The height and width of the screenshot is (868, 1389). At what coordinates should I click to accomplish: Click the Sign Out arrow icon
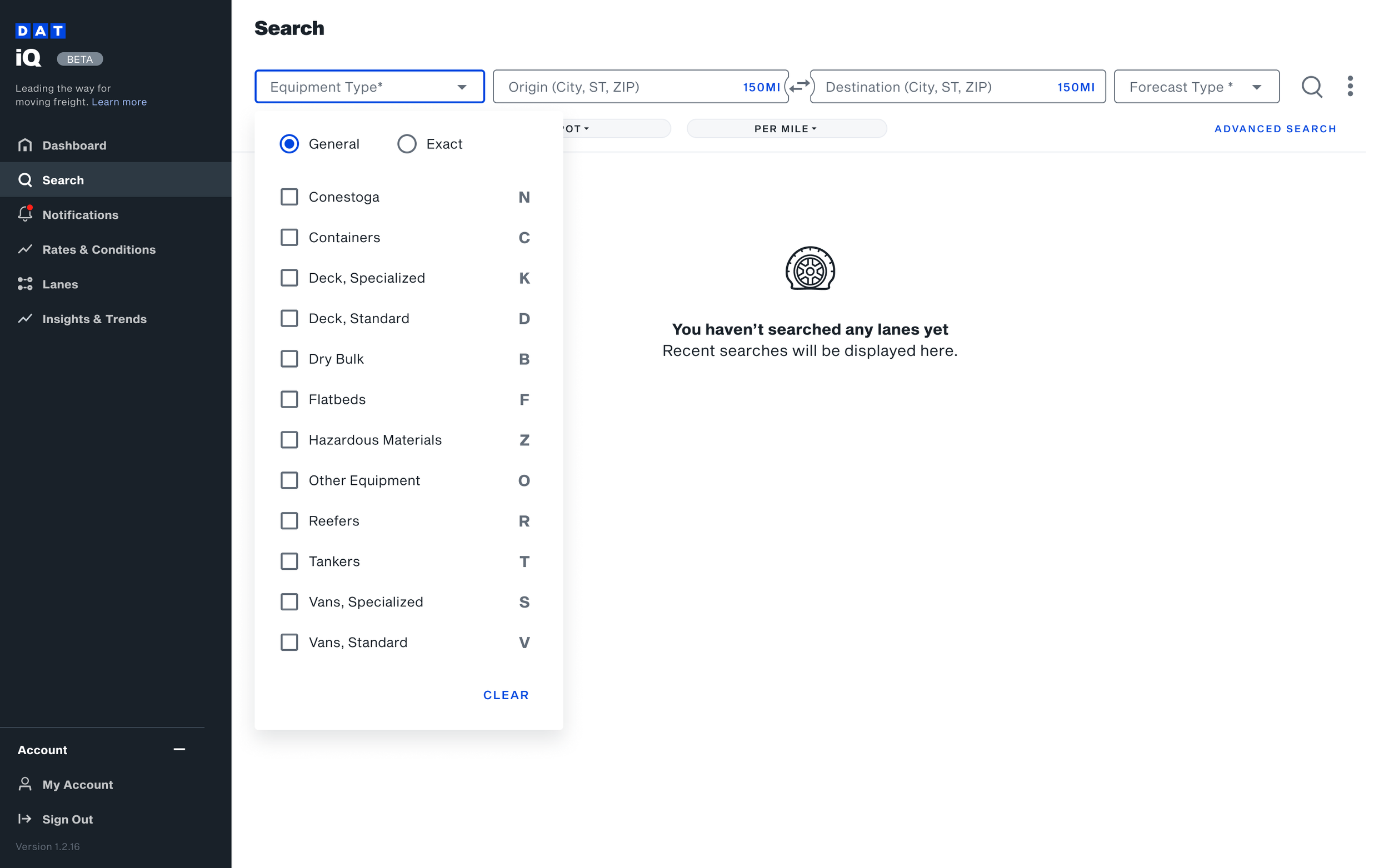[24, 819]
